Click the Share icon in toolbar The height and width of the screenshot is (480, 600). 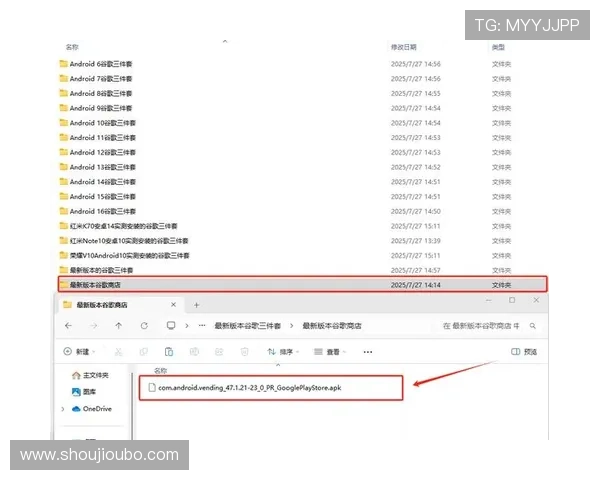tap(219, 352)
